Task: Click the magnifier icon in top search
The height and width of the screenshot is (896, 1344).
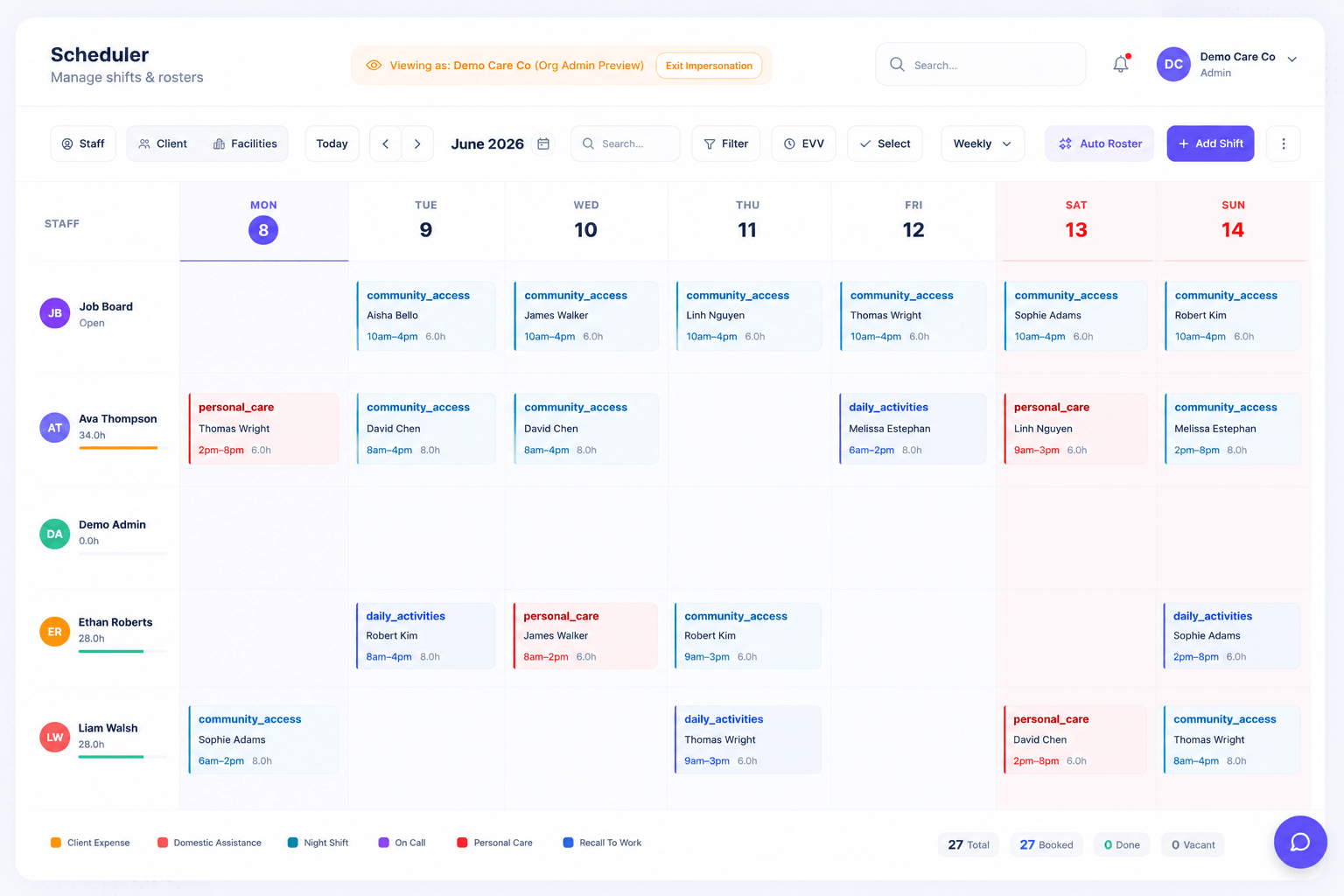Action: point(897,65)
